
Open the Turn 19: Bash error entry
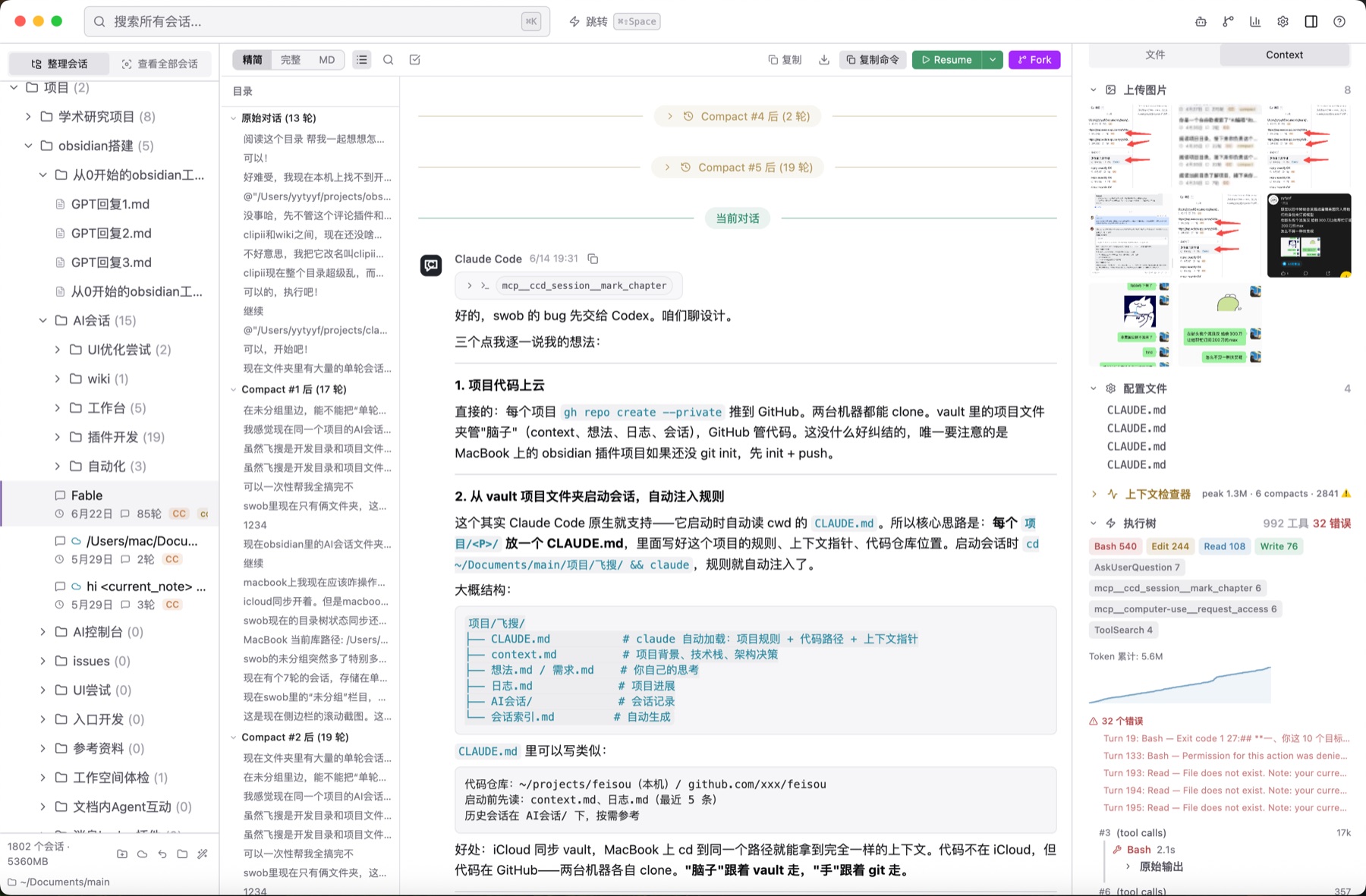[x=1226, y=738]
